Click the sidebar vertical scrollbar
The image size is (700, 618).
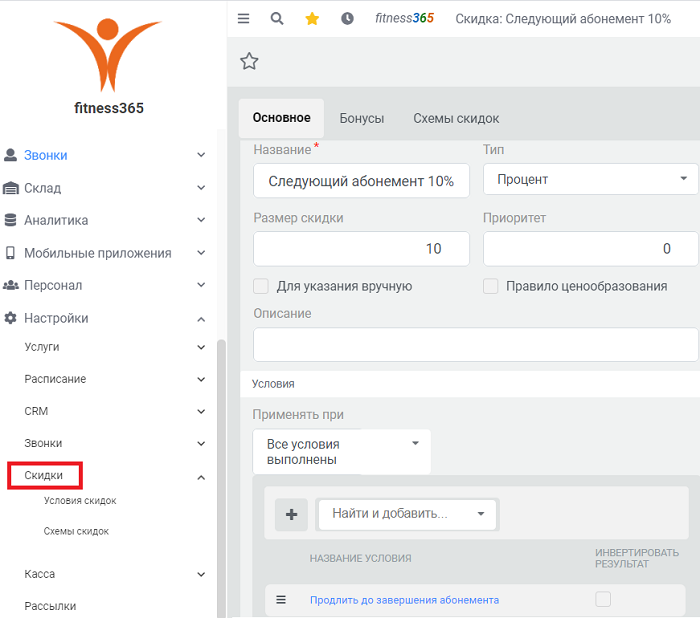click(221, 479)
